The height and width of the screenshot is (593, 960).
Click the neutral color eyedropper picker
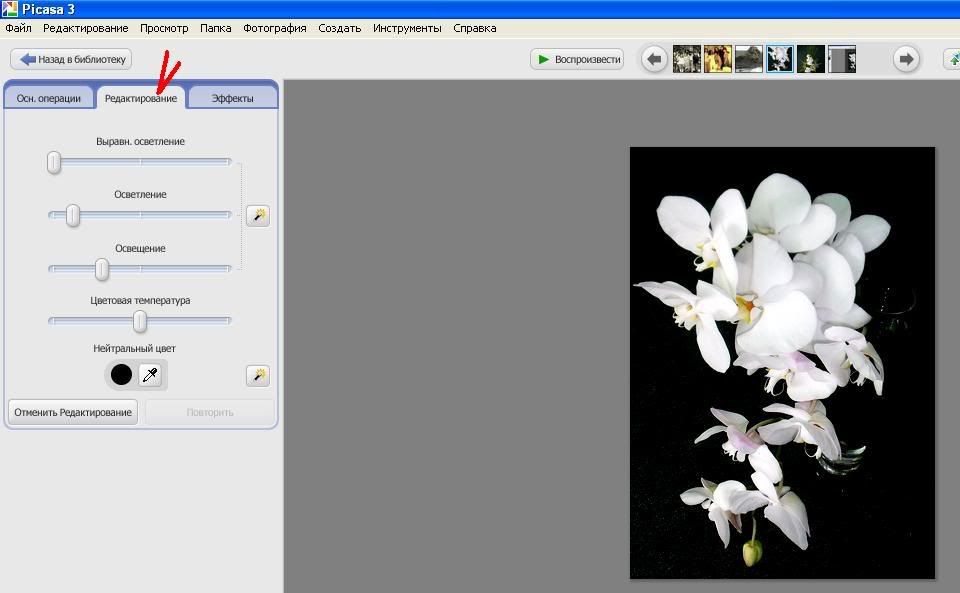150,376
